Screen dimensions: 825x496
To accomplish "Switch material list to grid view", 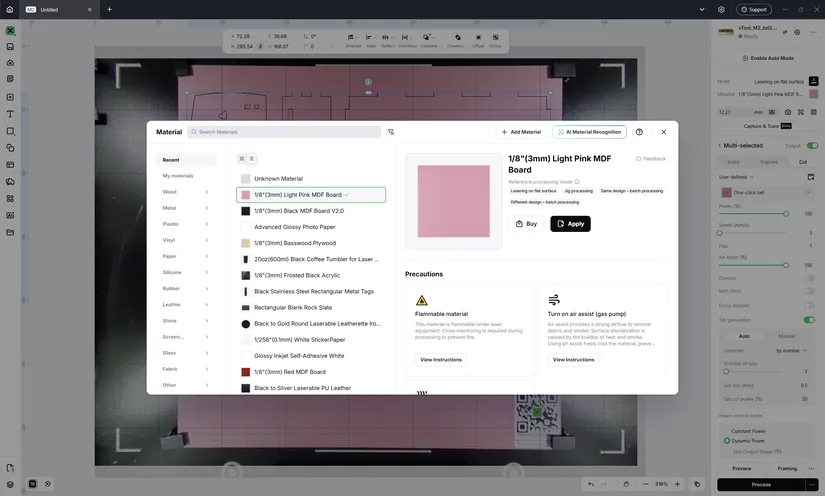I will pyautogui.click(x=242, y=159).
